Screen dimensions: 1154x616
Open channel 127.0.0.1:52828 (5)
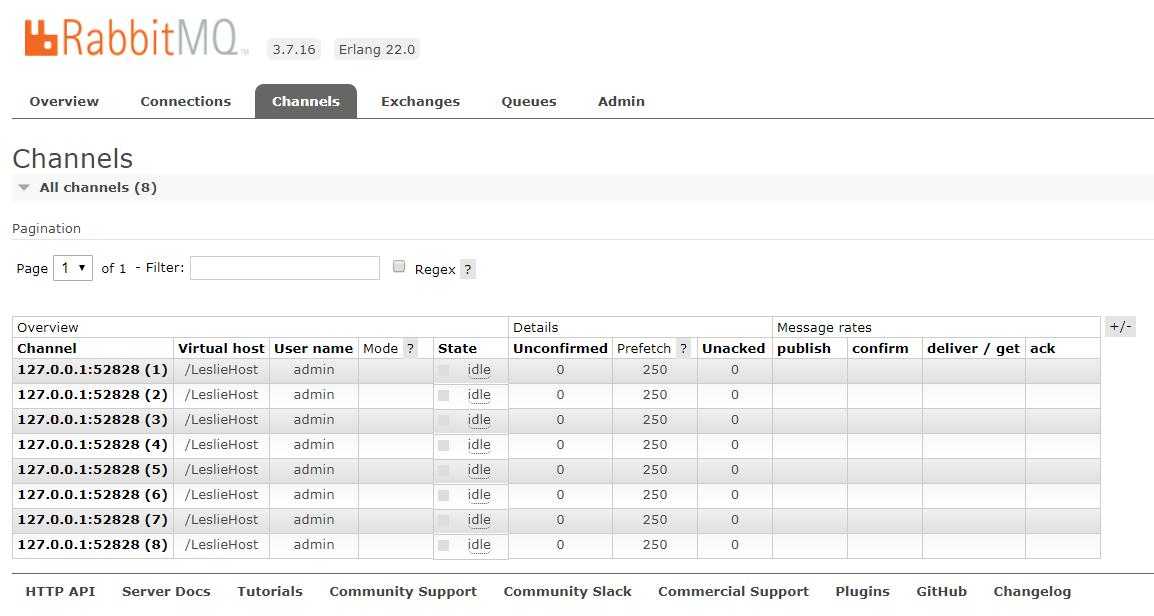[93, 470]
